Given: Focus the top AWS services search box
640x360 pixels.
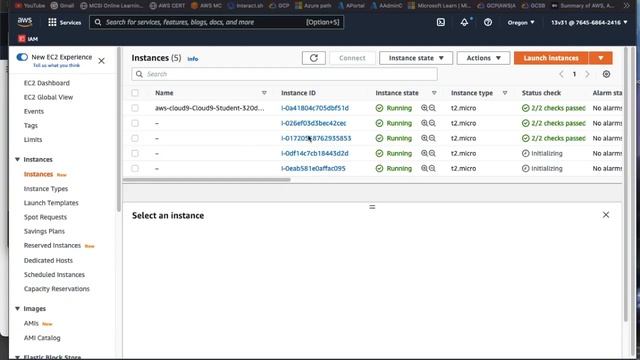Looking at the screenshot, I should coord(216,22).
